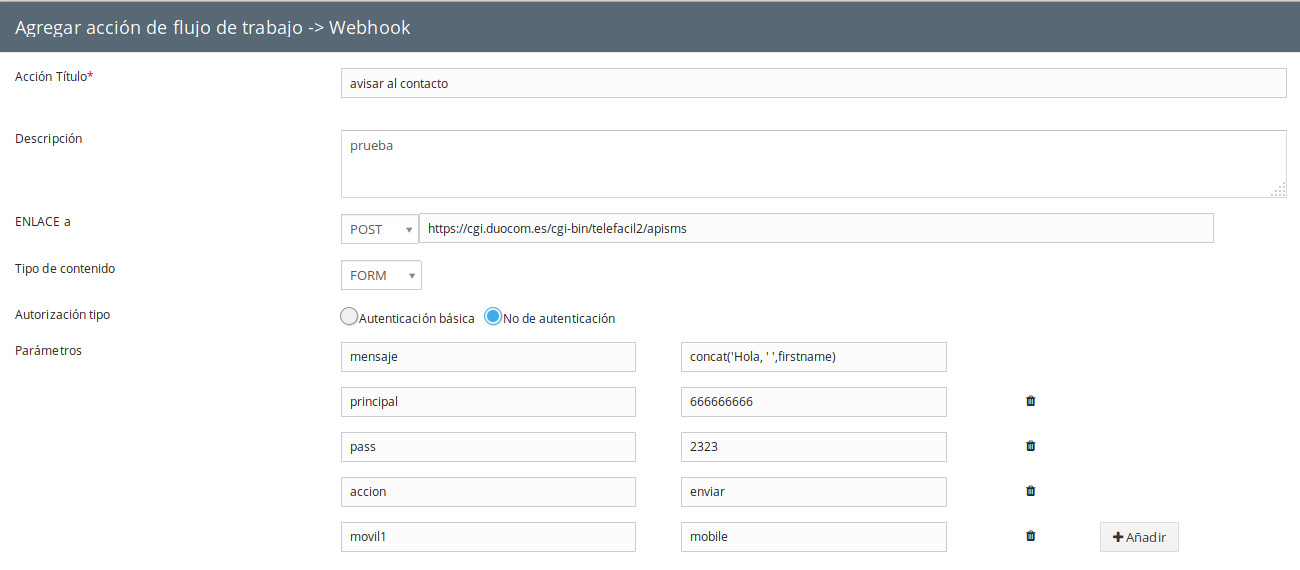The width and height of the screenshot is (1300, 570).
Task: Click the 666666666 value field
Action: (x=813, y=402)
